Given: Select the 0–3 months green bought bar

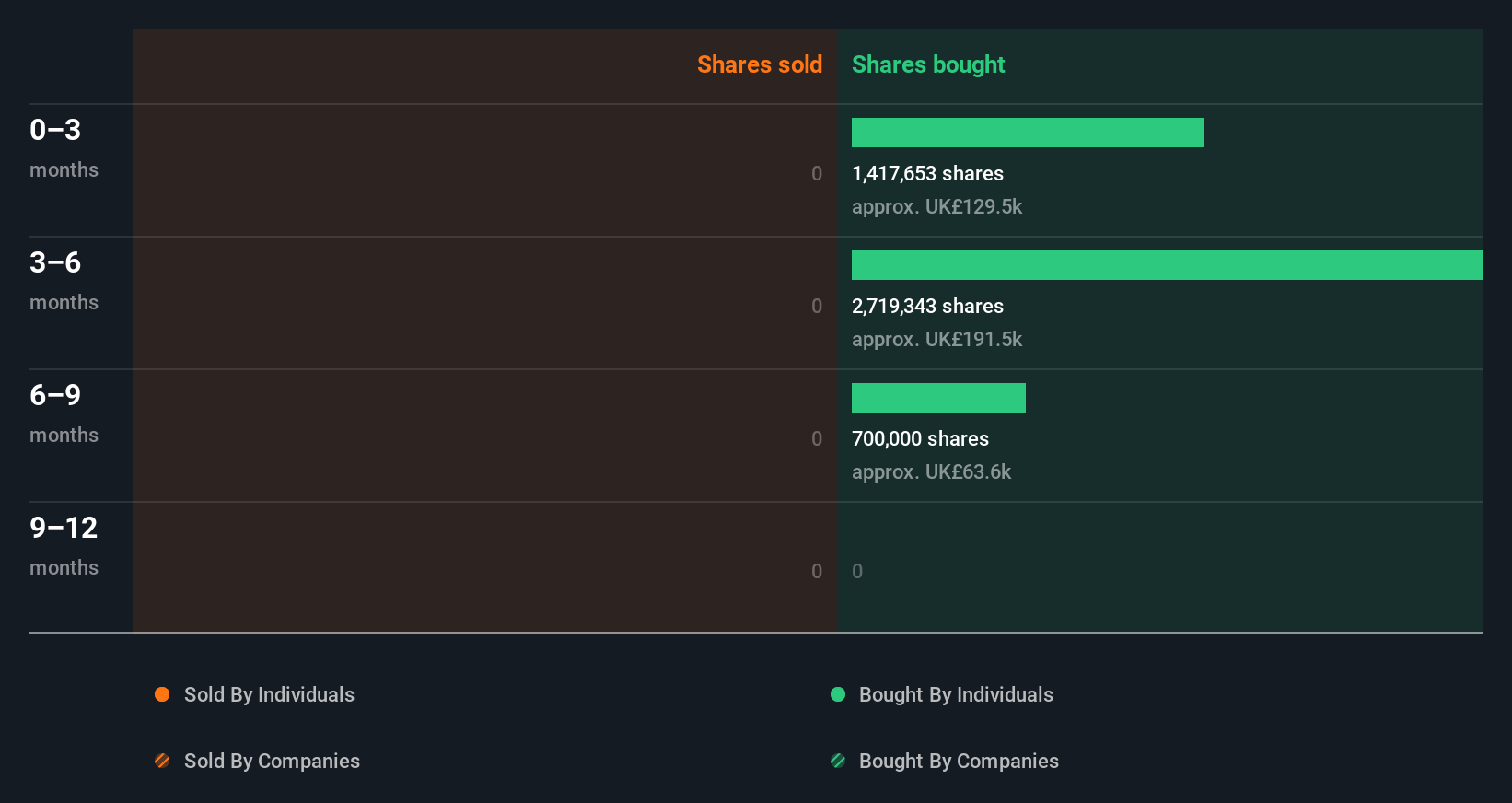Looking at the screenshot, I should tap(1028, 133).
